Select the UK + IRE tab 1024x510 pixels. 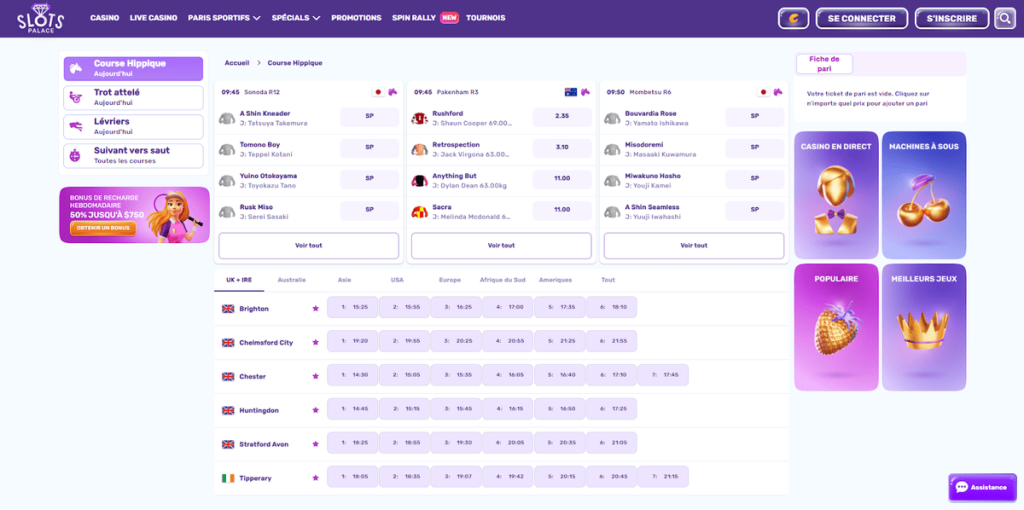[x=239, y=280]
